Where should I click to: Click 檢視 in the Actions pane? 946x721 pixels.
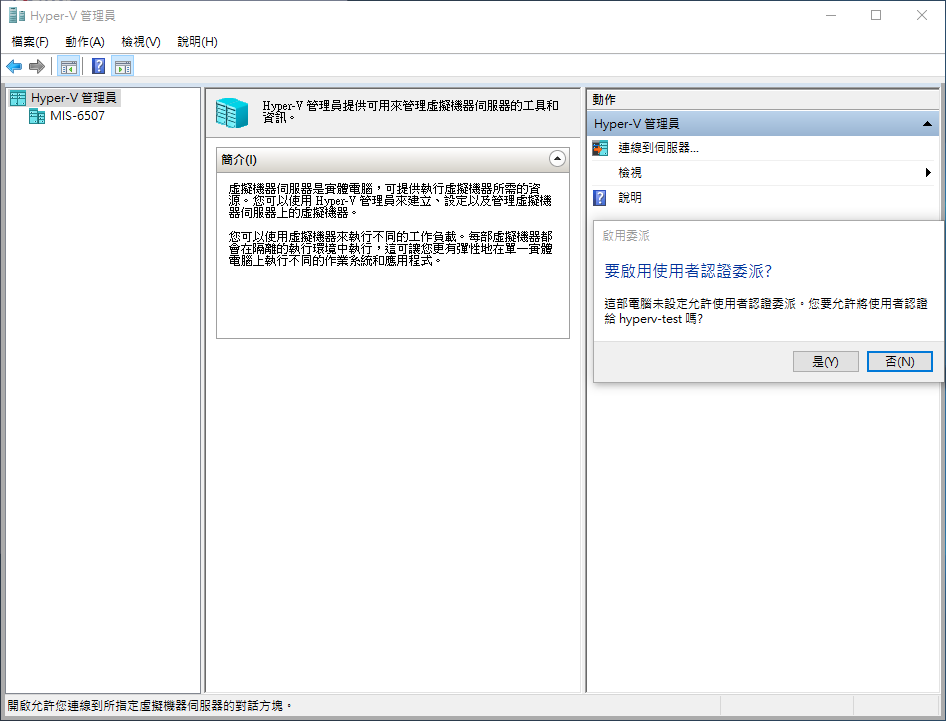click(x=630, y=173)
